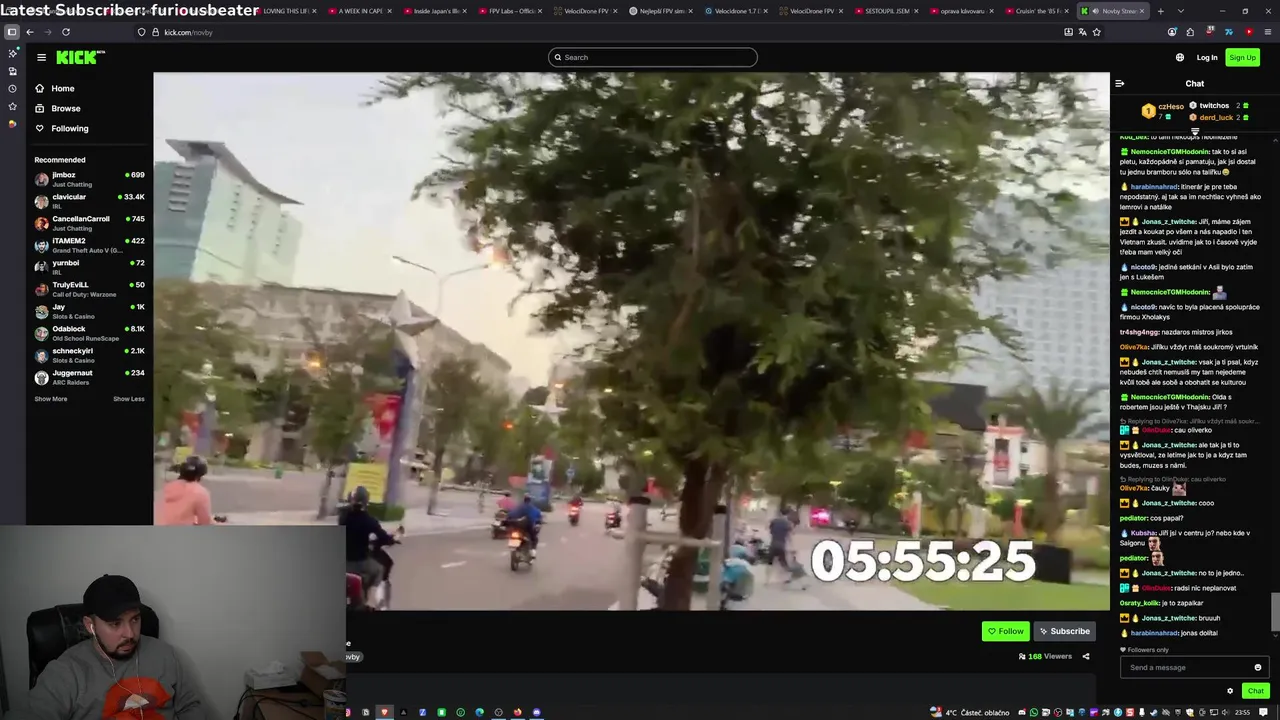
Task: Open chat settings via the gear icon
Action: click(1230, 690)
